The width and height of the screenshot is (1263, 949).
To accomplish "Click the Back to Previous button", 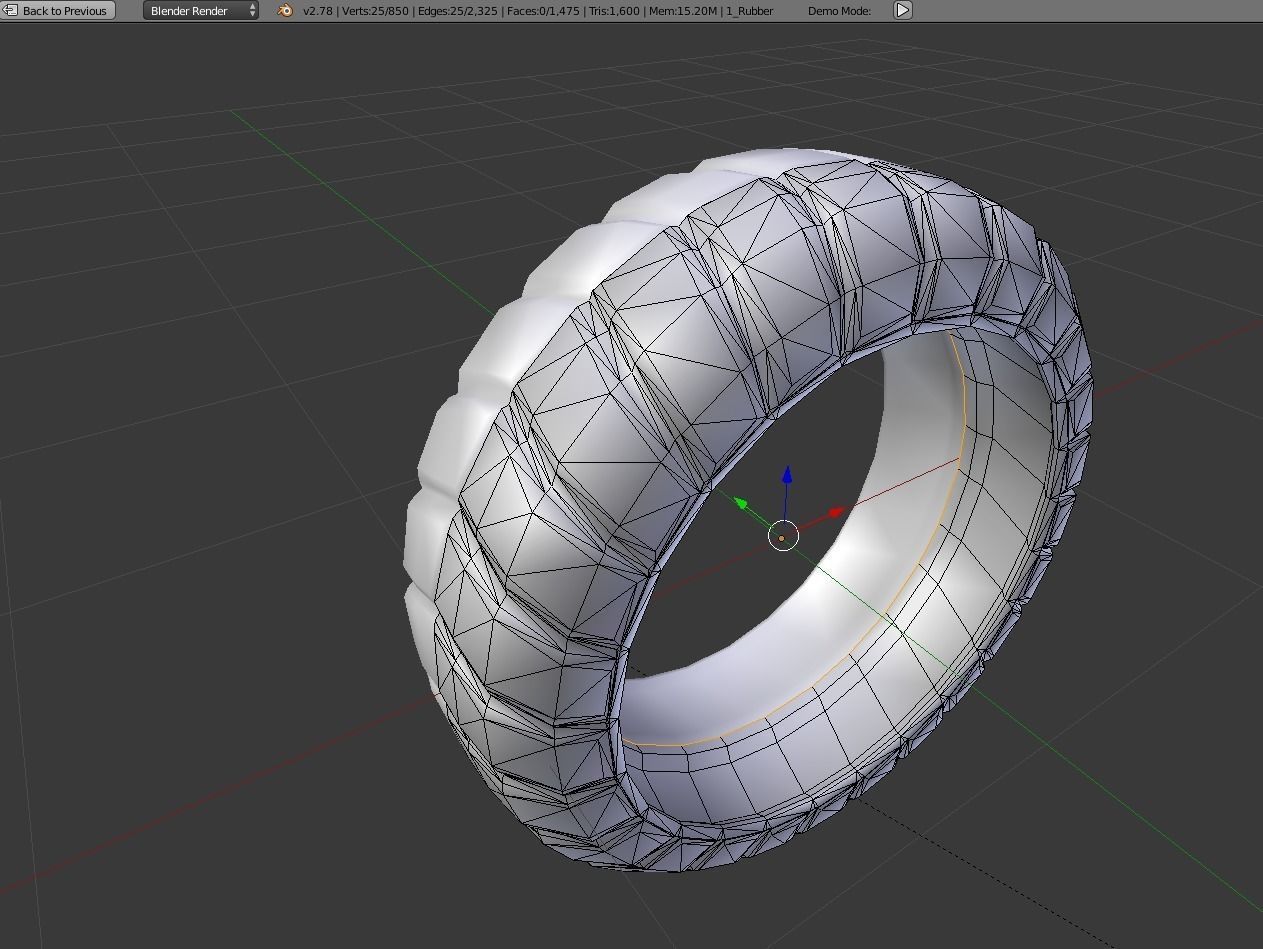I will (59, 10).
